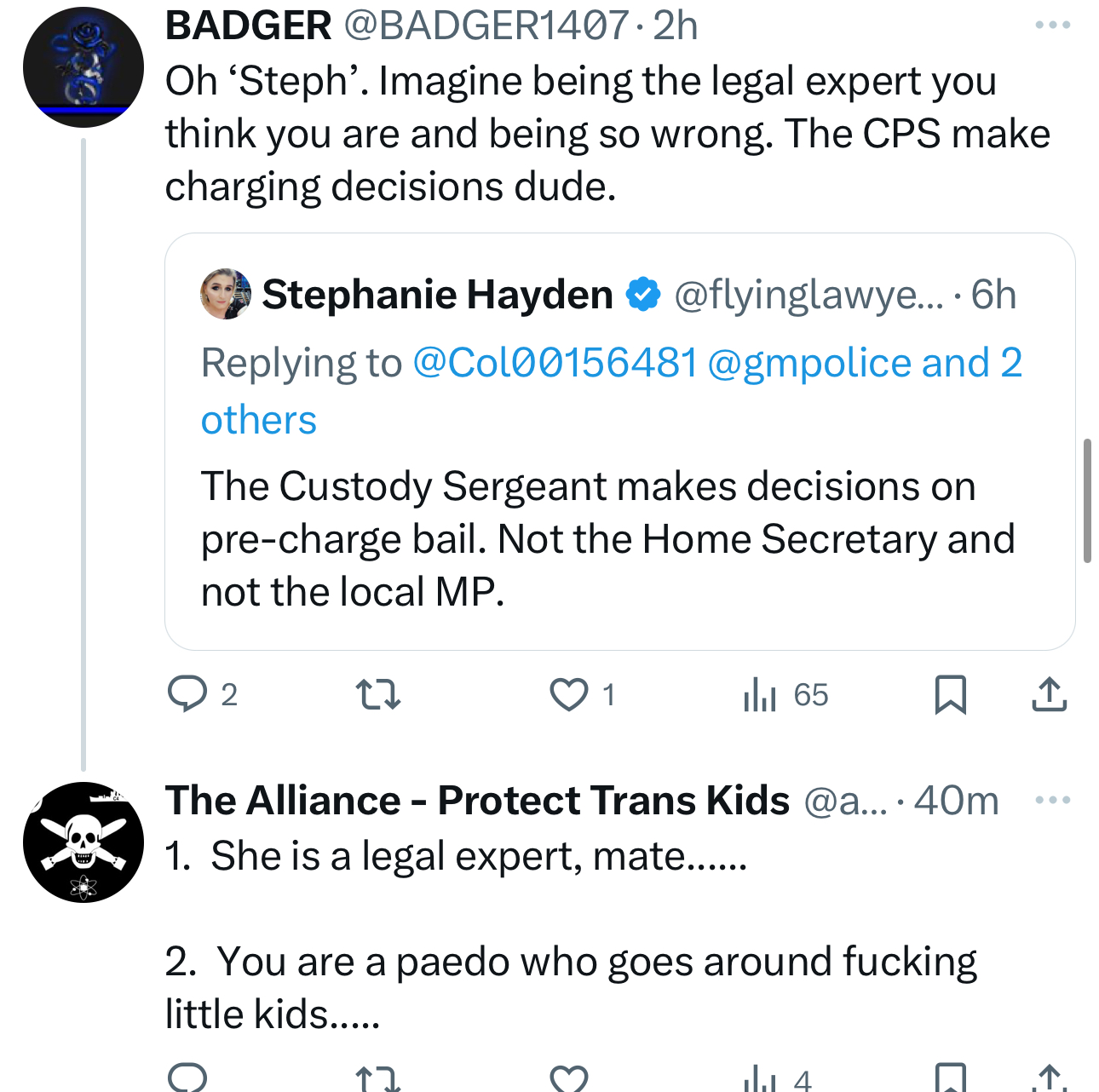This screenshot has width=1099, height=1092.
Task: Click the blue verified badge
Action: click(x=643, y=295)
